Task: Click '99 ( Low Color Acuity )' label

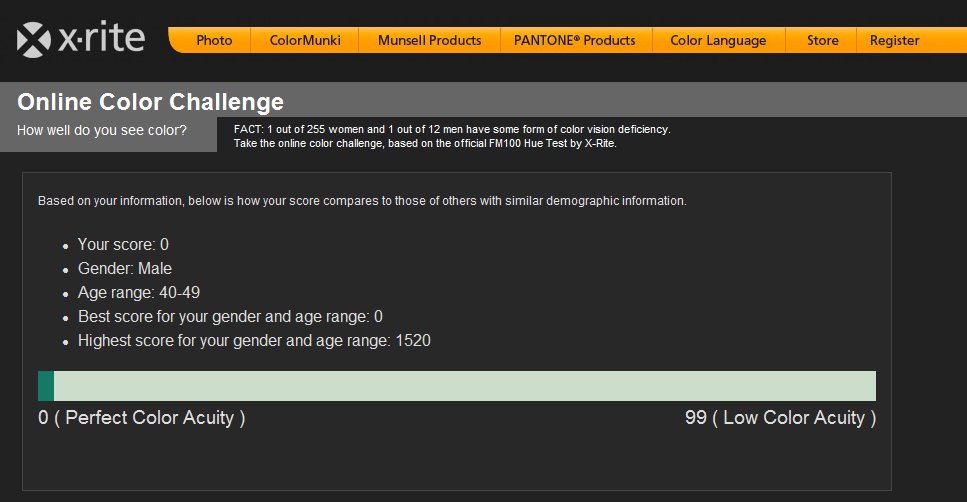Action: (780, 418)
